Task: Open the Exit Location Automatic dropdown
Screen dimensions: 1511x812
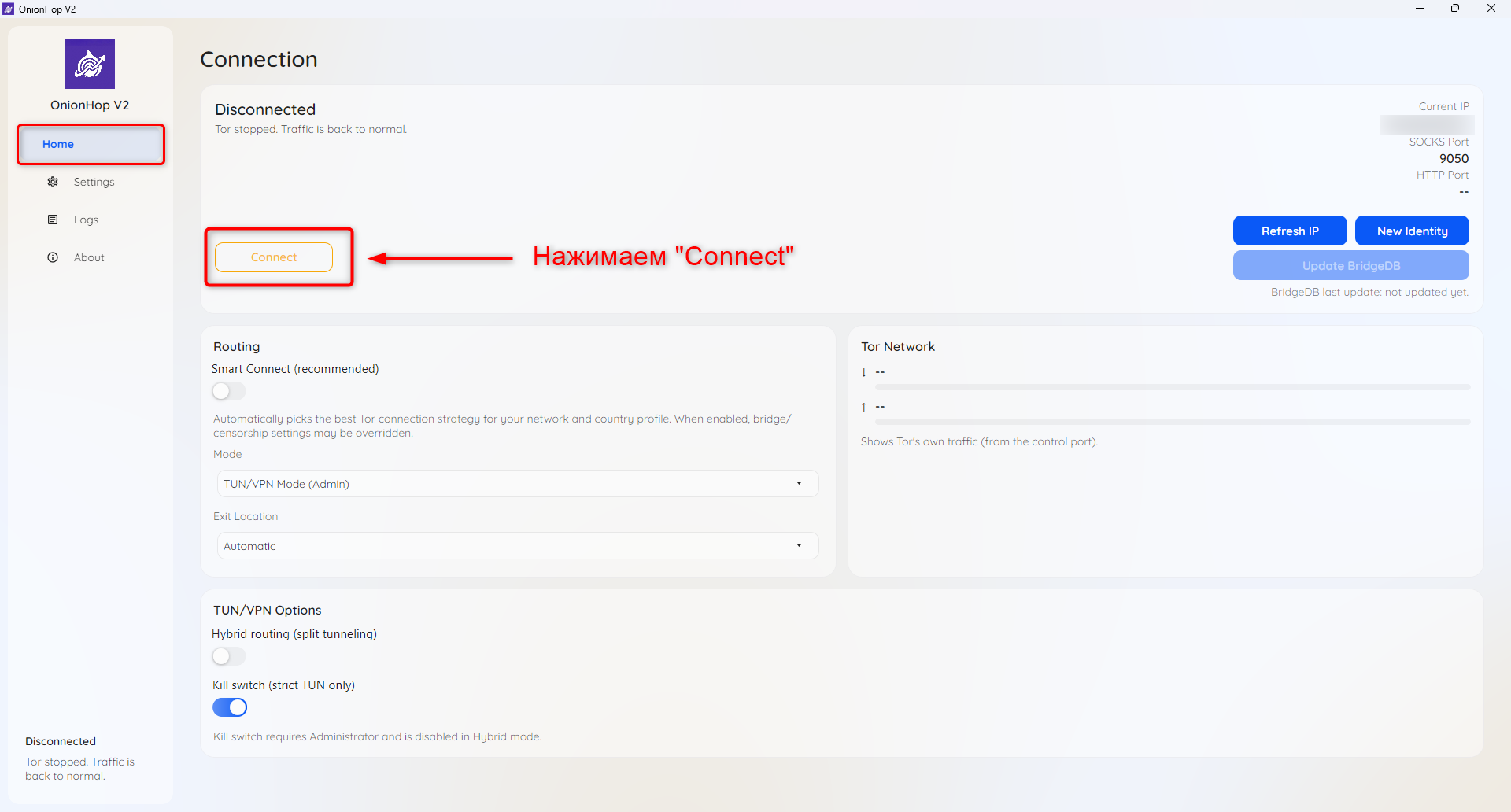Action: coord(518,545)
